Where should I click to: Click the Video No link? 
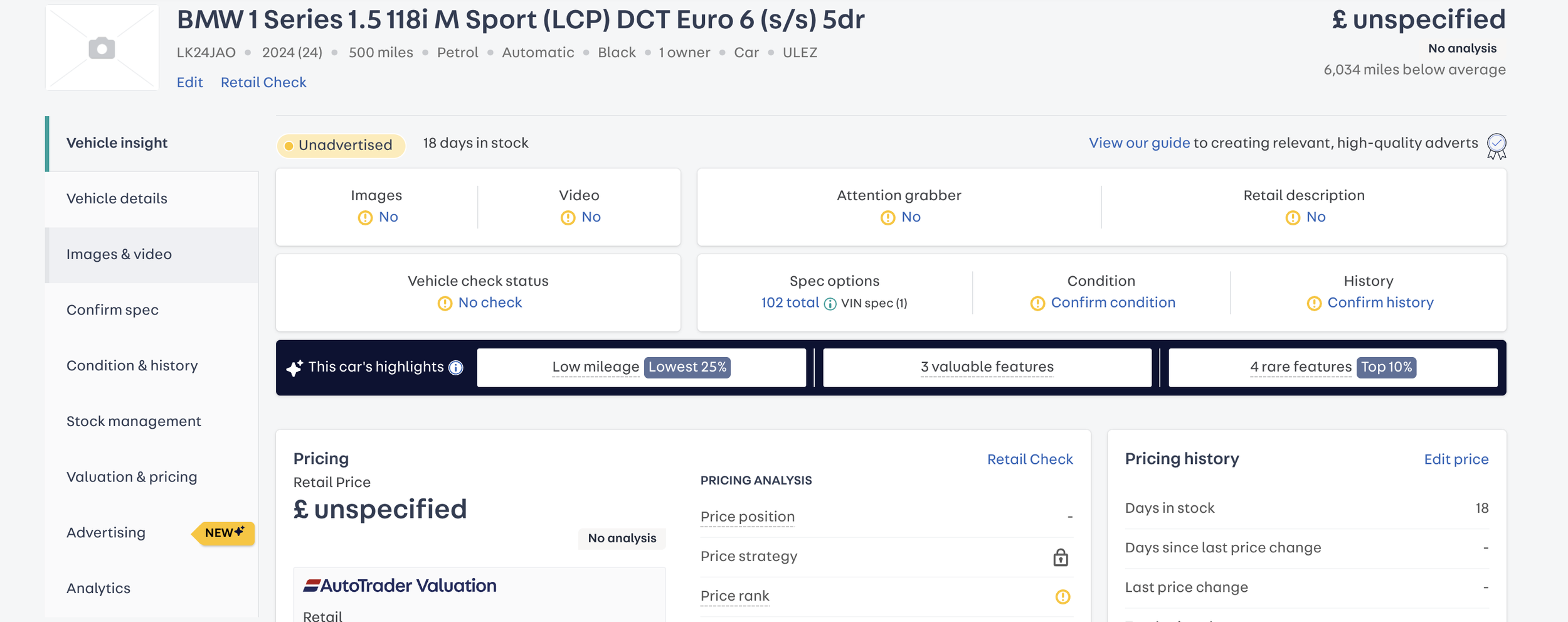tap(591, 217)
